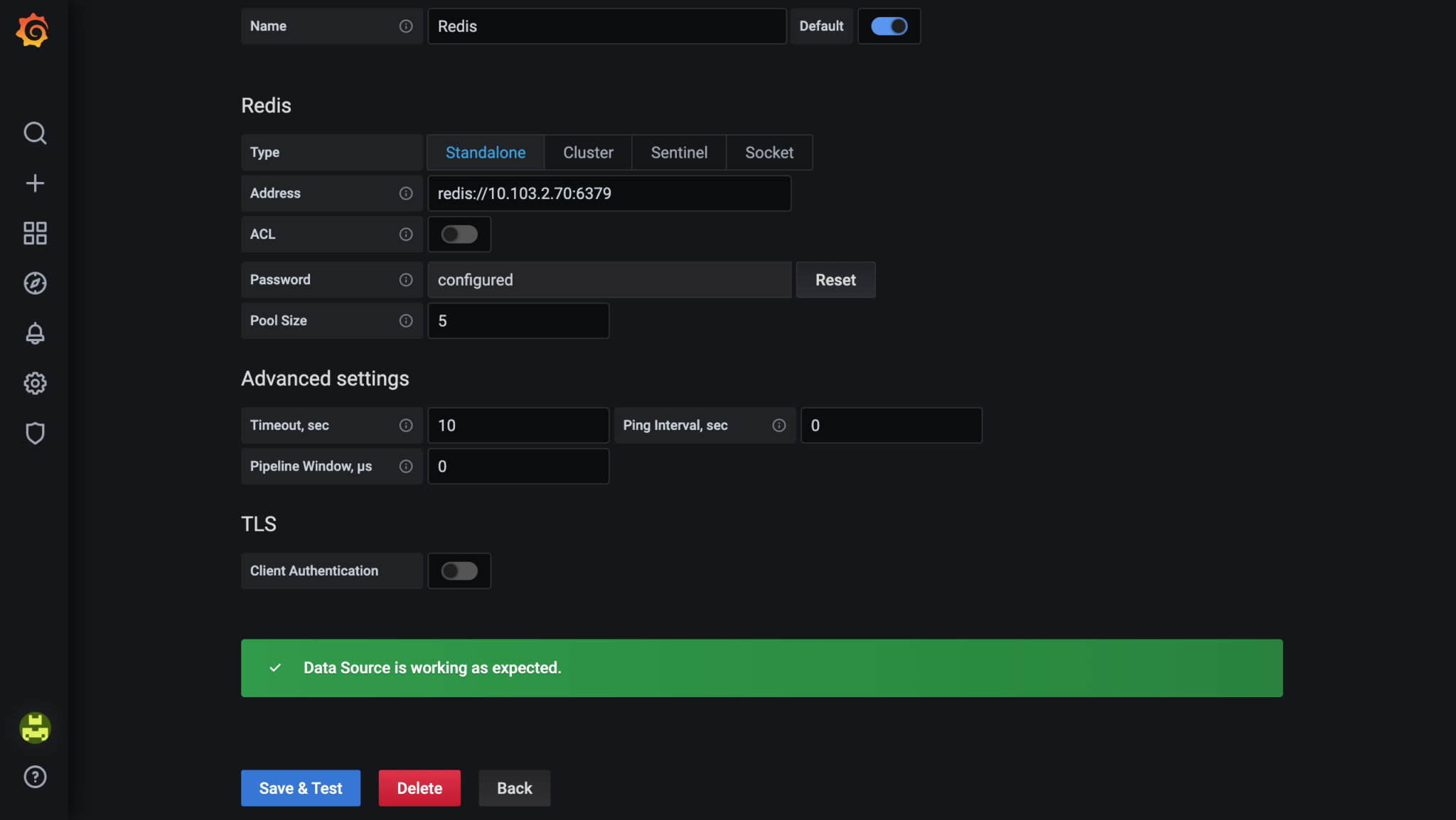Disable the Default data source toggle
The image size is (1456, 820).
[889, 26]
